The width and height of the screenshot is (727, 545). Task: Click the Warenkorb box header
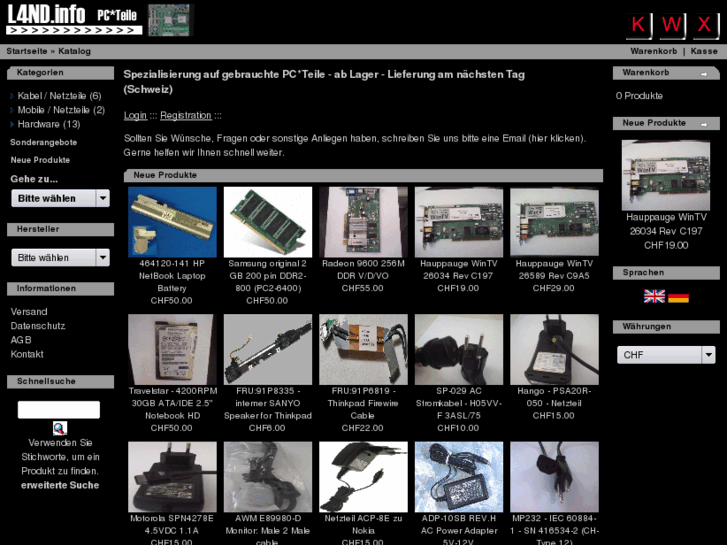coord(666,73)
